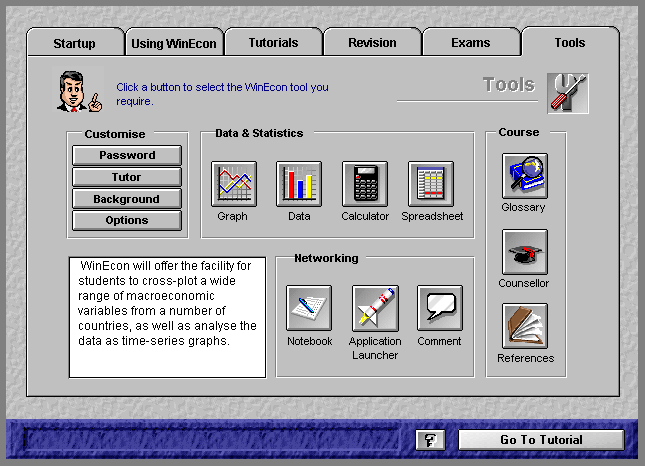Open the Counsellor graduation cap icon
Image resolution: width=645 pixels, height=466 pixels.
click(525, 252)
